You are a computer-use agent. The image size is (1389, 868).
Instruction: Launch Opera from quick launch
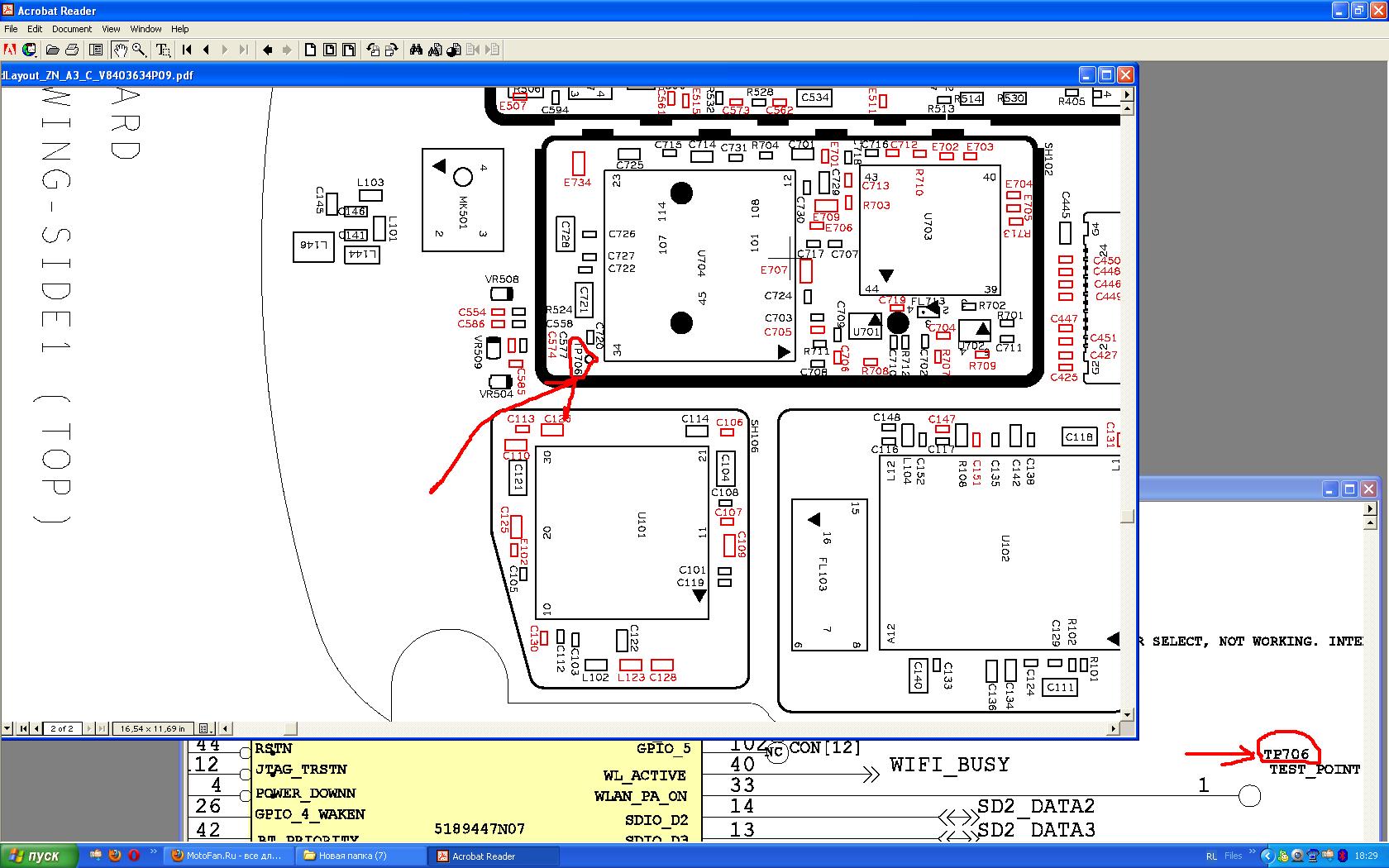point(133,856)
